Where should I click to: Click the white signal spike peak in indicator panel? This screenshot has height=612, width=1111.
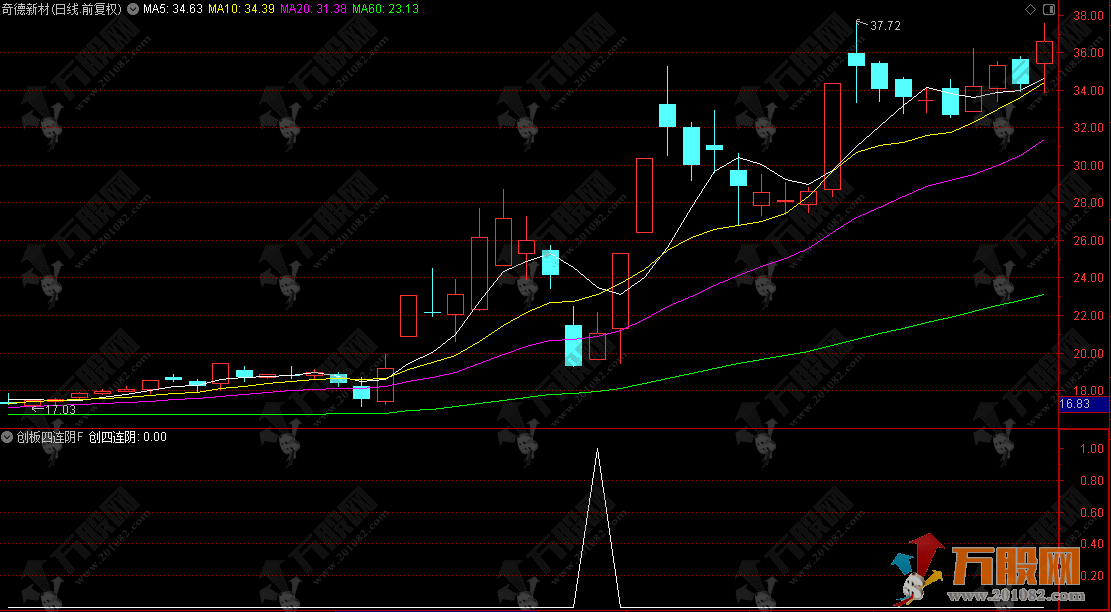pos(597,451)
